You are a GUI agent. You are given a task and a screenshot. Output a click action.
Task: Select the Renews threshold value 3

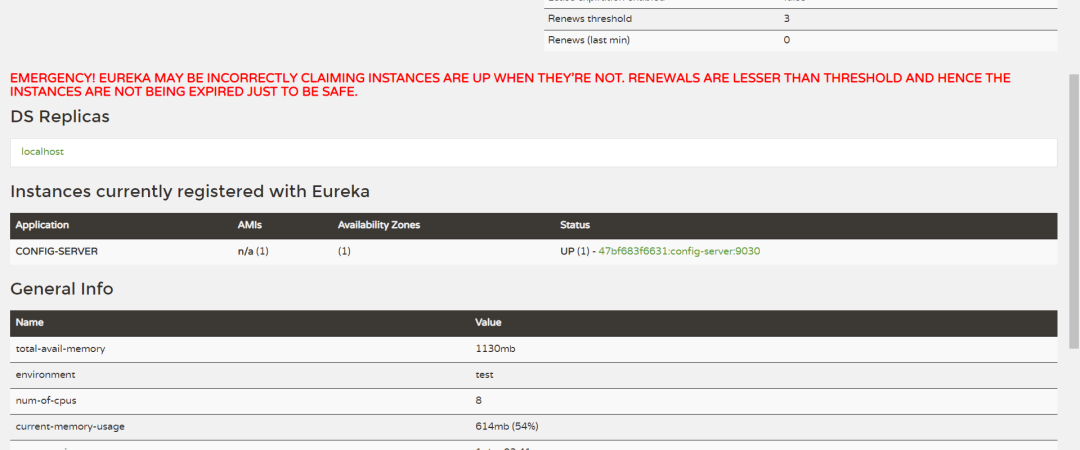pyautogui.click(x=787, y=19)
